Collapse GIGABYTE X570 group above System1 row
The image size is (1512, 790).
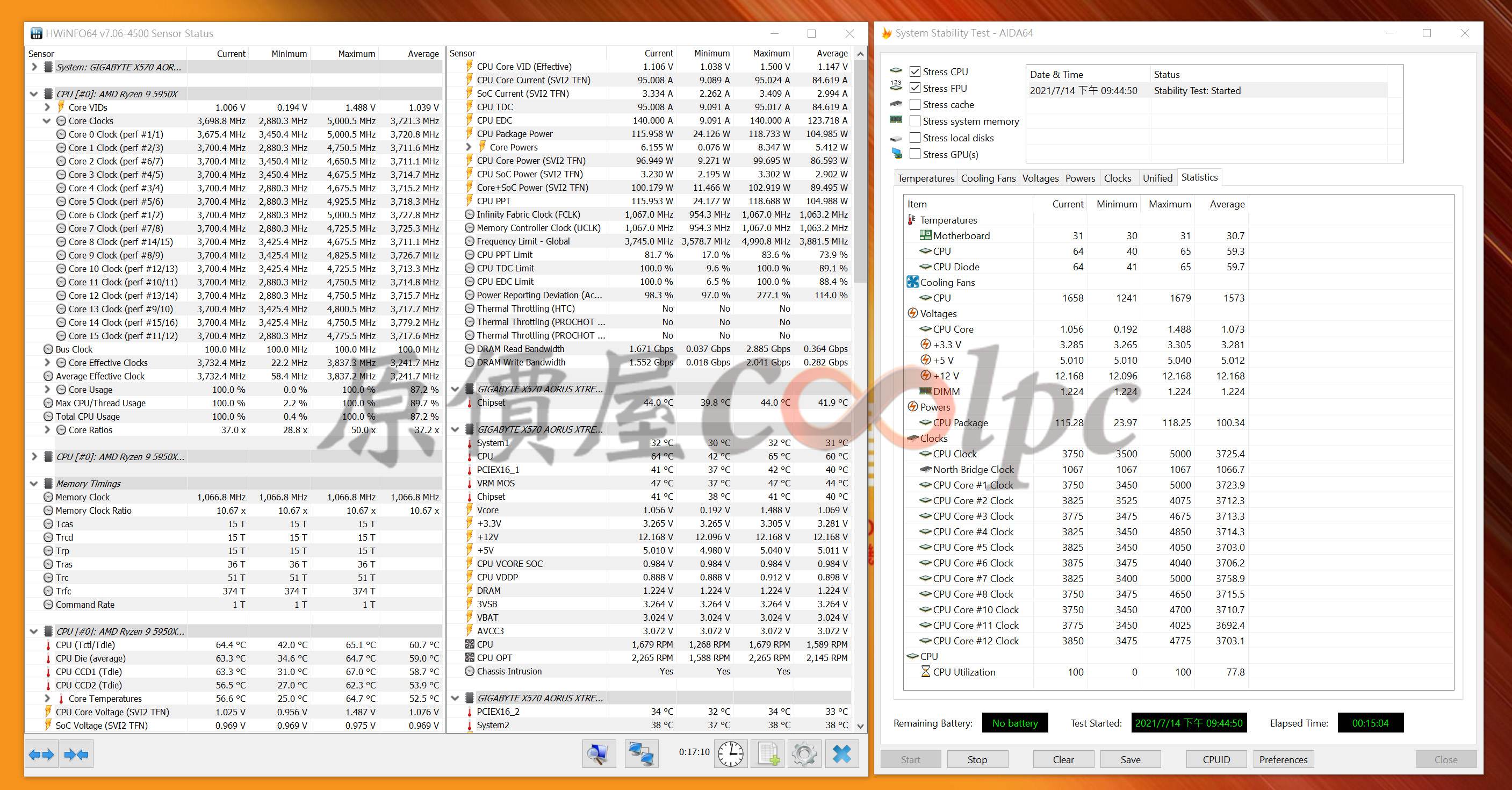tap(455, 429)
